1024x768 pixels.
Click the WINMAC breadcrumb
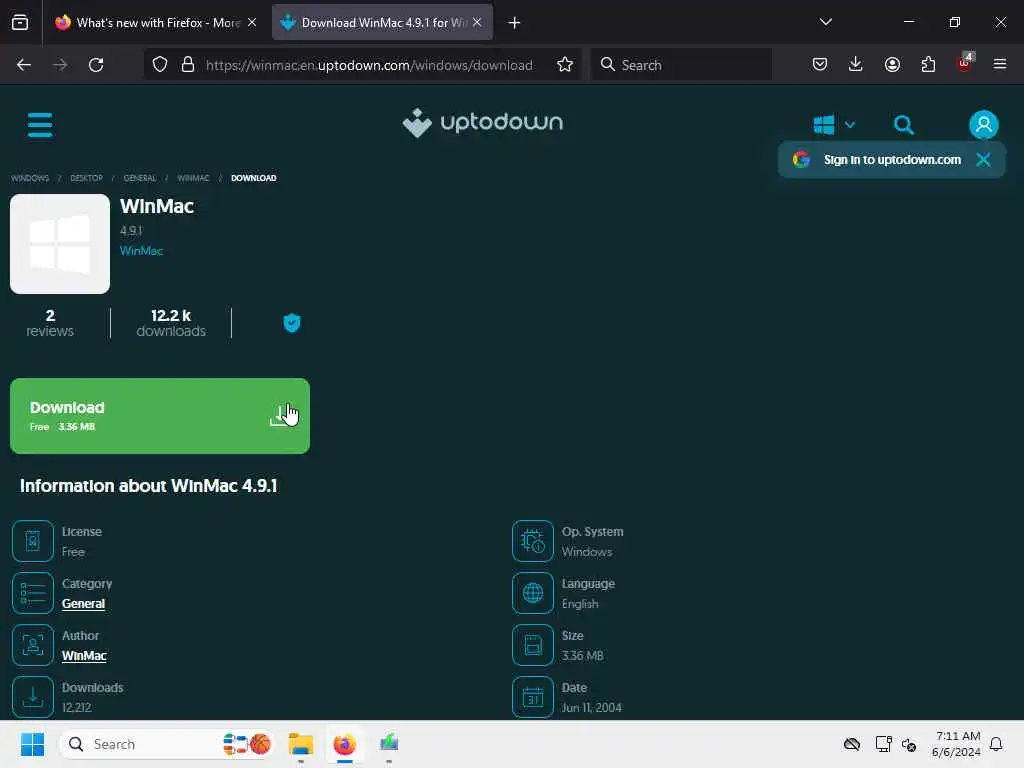coord(193,178)
